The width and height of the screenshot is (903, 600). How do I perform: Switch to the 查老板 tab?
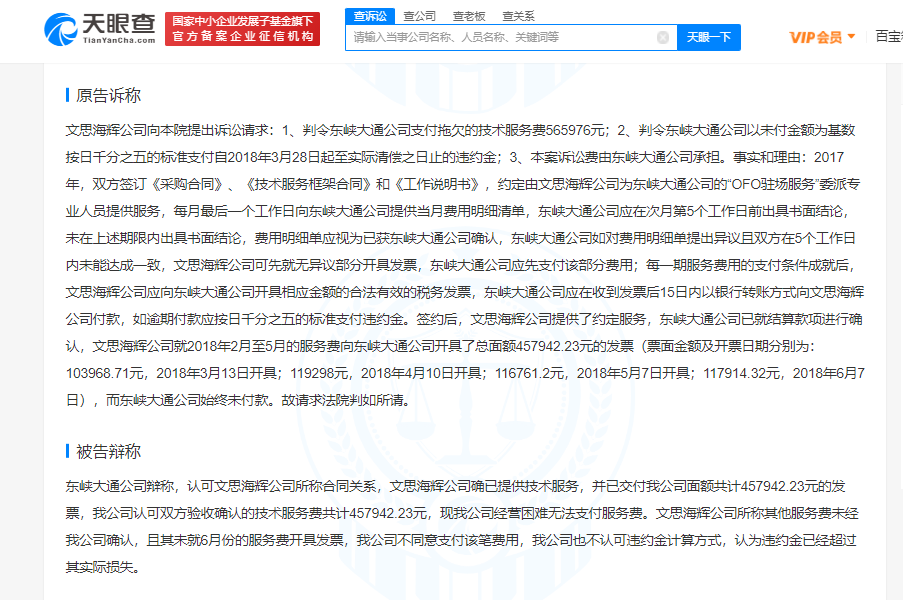tap(469, 16)
